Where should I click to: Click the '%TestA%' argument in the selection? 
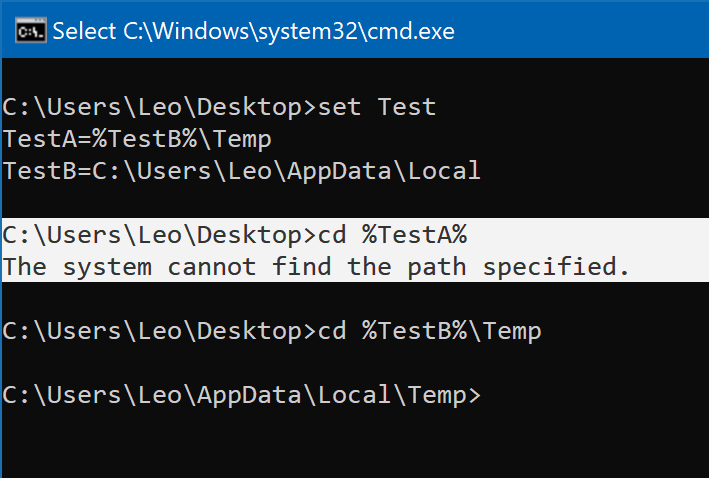coord(415,236)
